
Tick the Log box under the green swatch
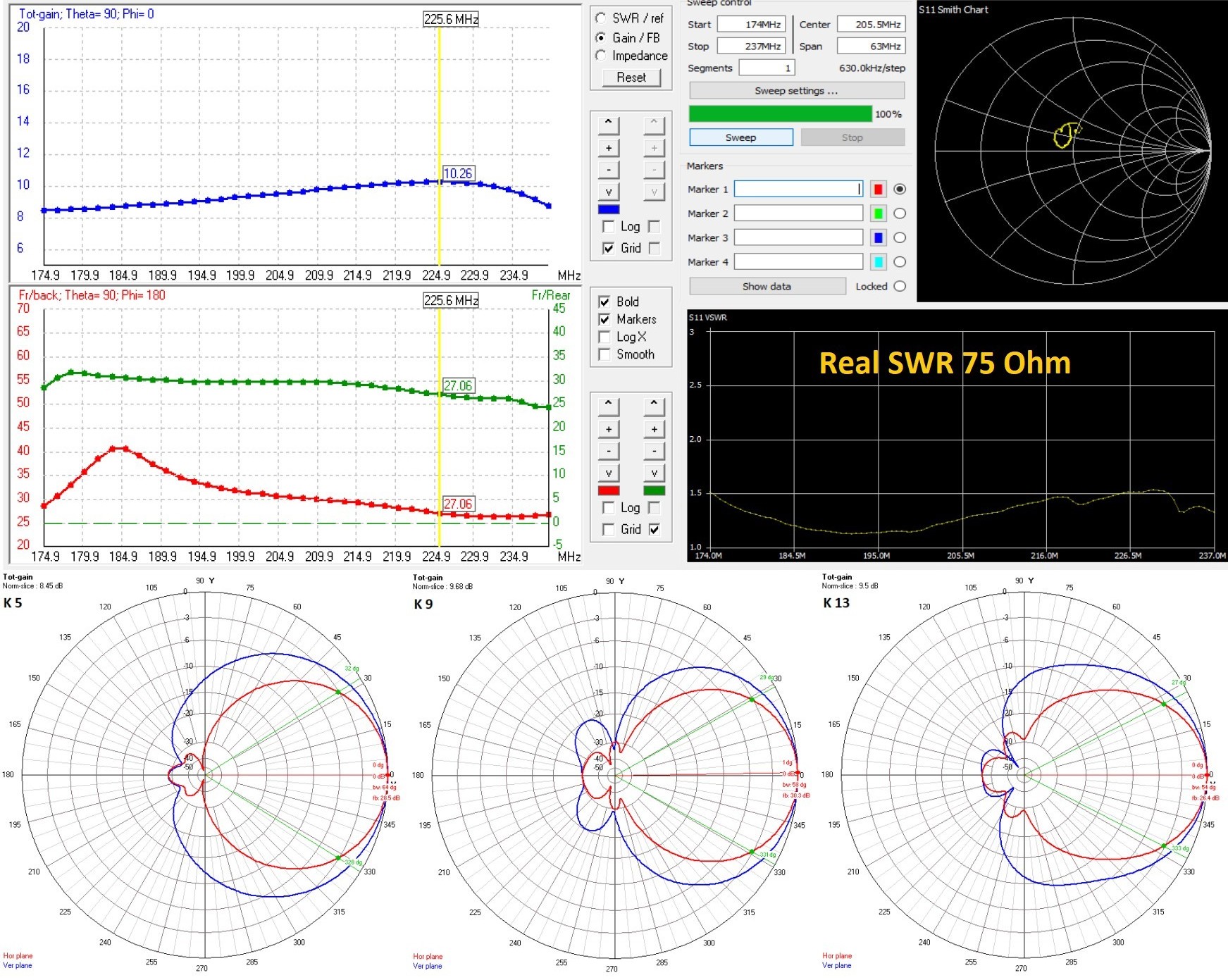(x=654, y=507)
